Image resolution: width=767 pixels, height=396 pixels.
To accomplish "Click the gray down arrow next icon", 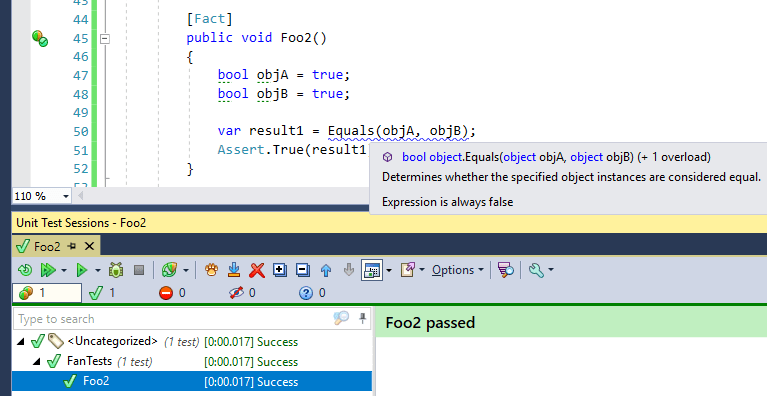I will [348, 270].
